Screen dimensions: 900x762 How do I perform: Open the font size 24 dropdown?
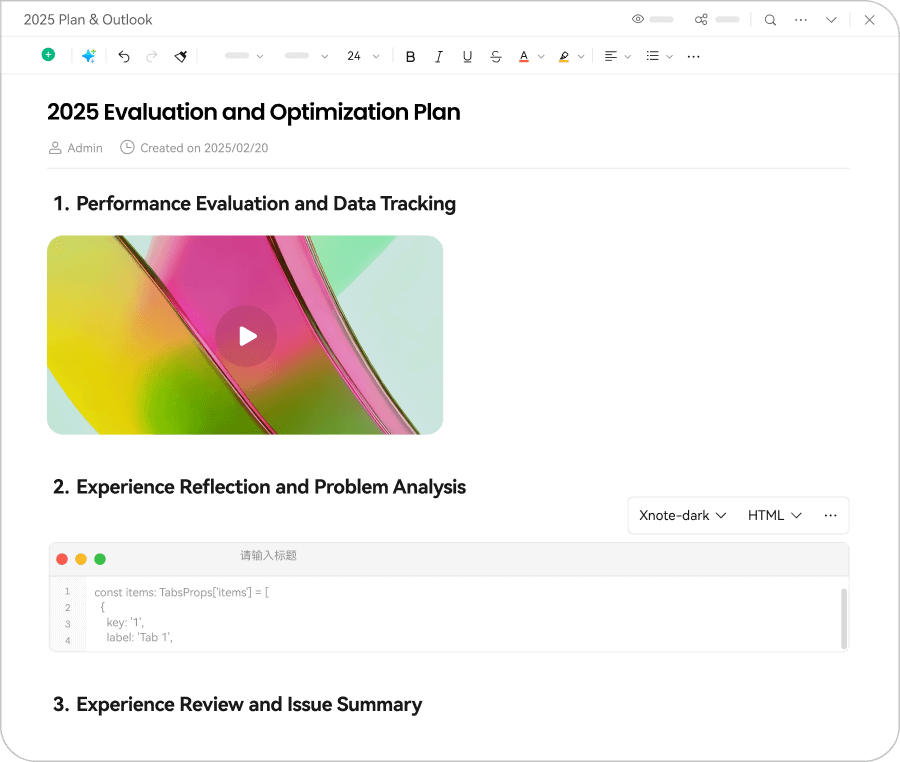point(363,56)
